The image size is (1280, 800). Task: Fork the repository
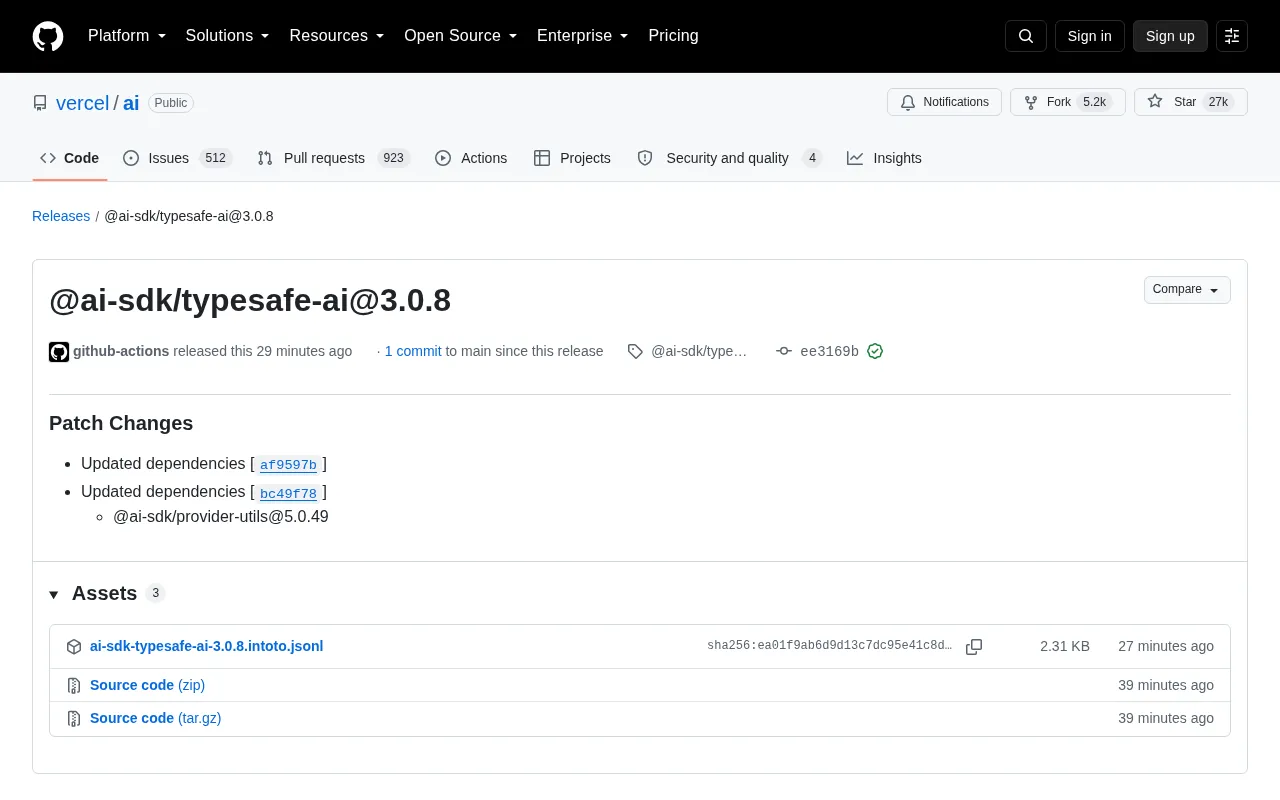(x=1067, y=102)
